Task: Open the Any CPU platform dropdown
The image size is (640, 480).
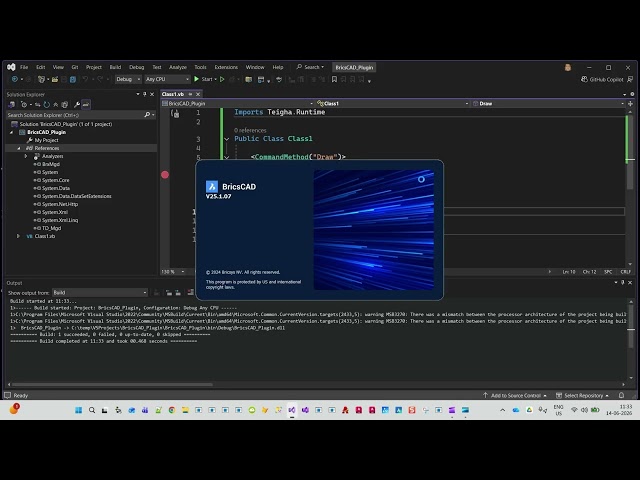Action: pyautogui.click(x=167, y=79)
